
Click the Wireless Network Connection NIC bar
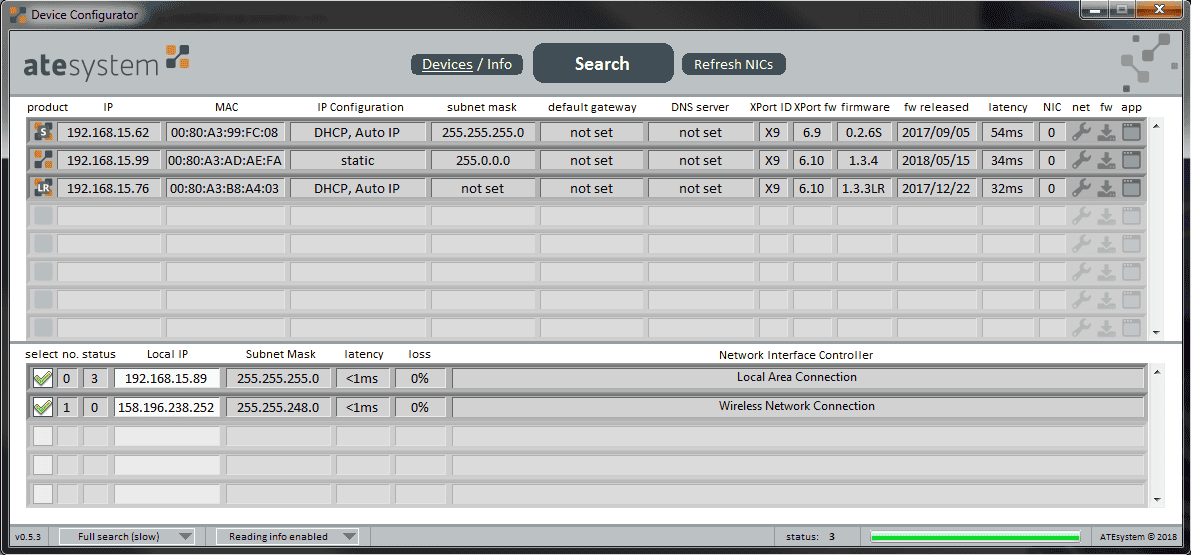pos(798,407)
